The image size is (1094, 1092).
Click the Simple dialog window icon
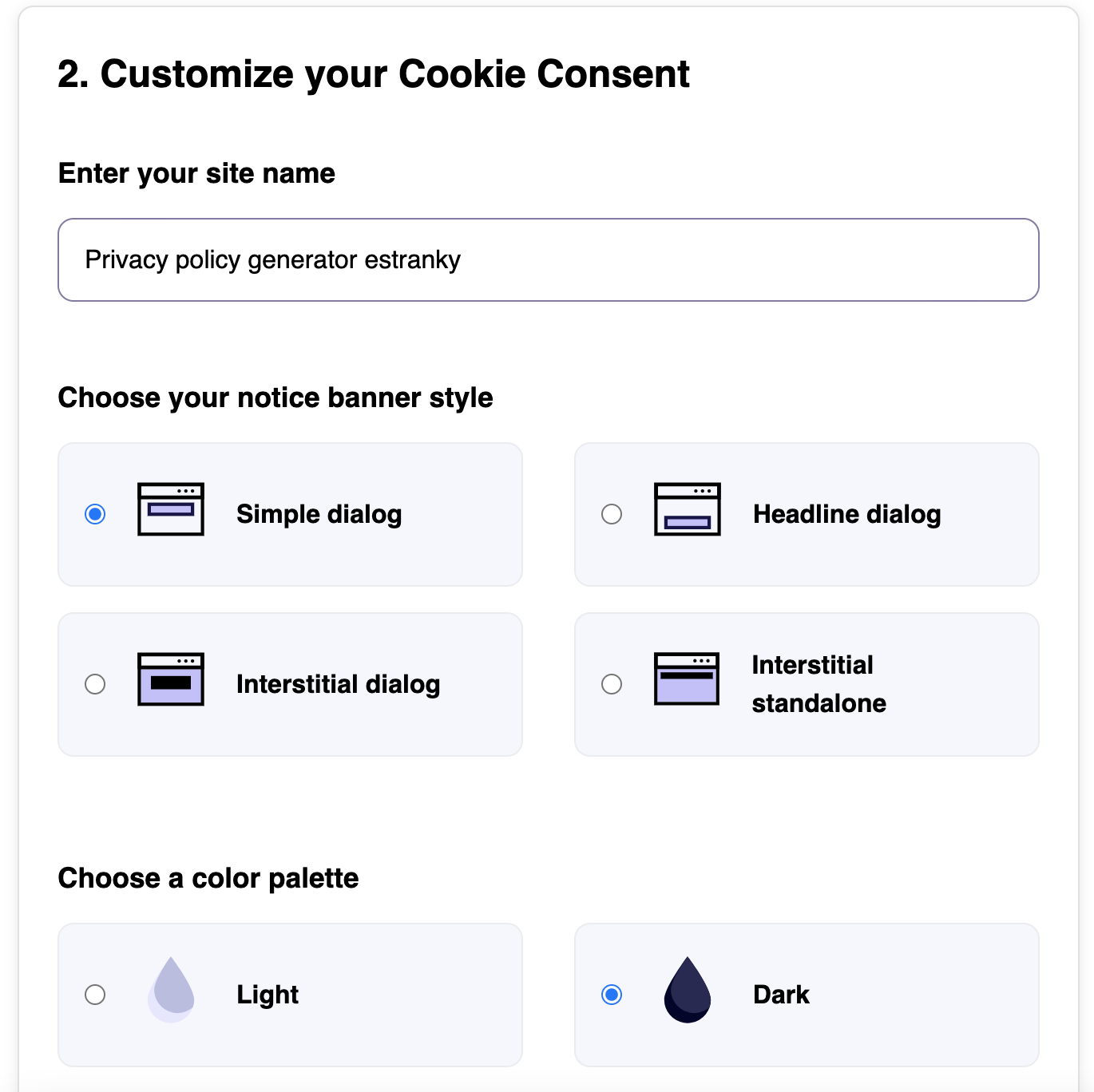[171, 509]
